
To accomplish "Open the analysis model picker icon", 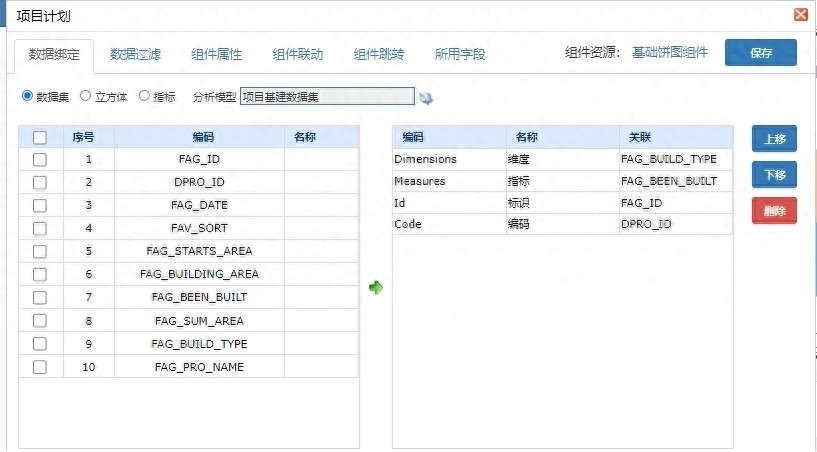I will [x=426, y=98].
